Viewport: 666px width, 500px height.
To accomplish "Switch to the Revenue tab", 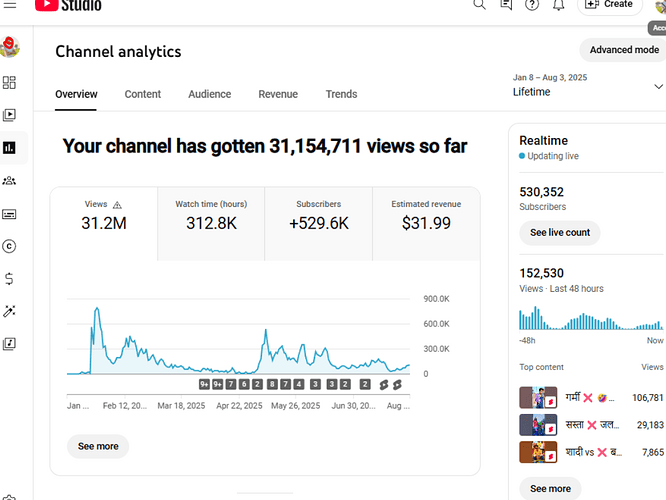I will tap(278, 94).
